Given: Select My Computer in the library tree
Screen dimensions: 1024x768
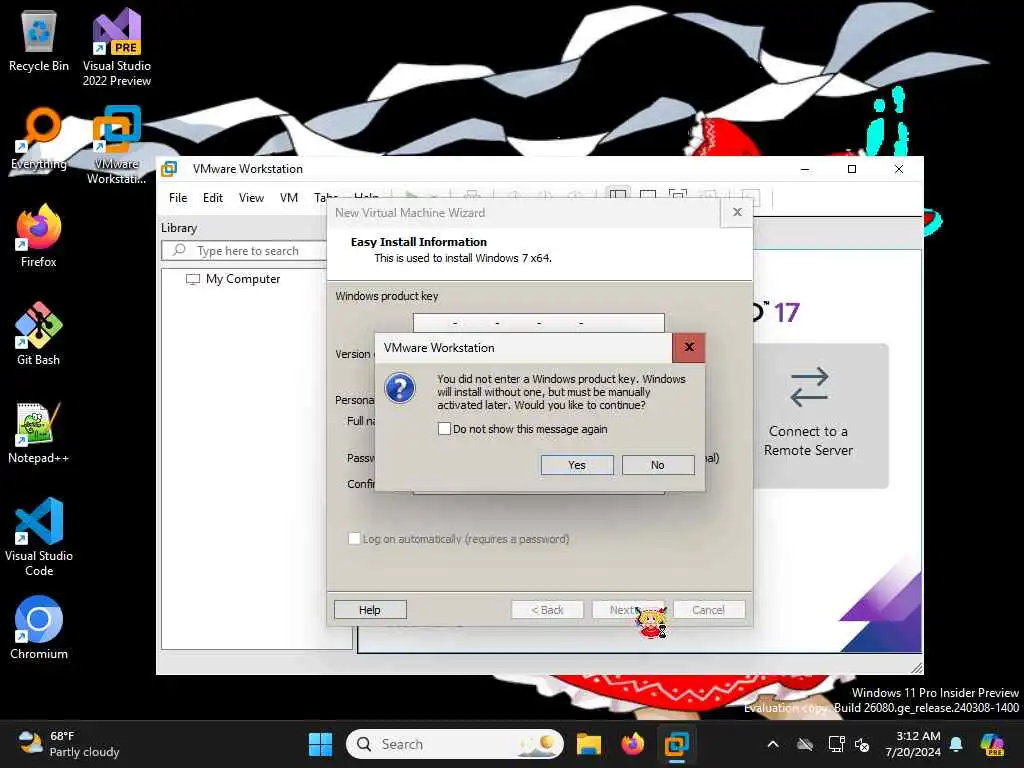Looking at the screenshot, I should click(x=242, y=279).
